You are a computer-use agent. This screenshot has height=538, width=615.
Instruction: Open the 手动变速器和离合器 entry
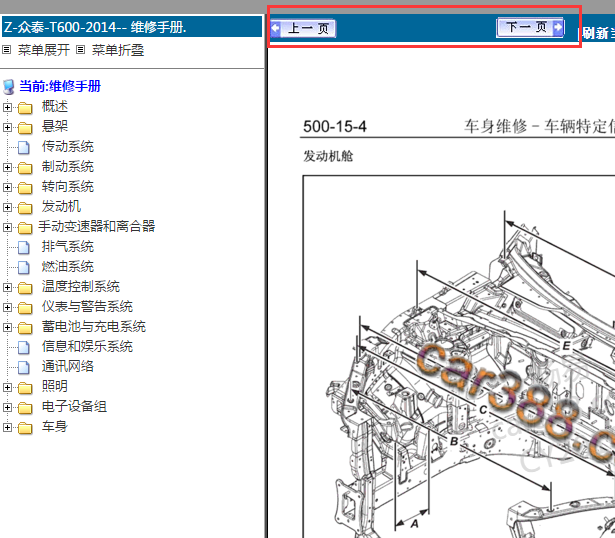point(96,226)
